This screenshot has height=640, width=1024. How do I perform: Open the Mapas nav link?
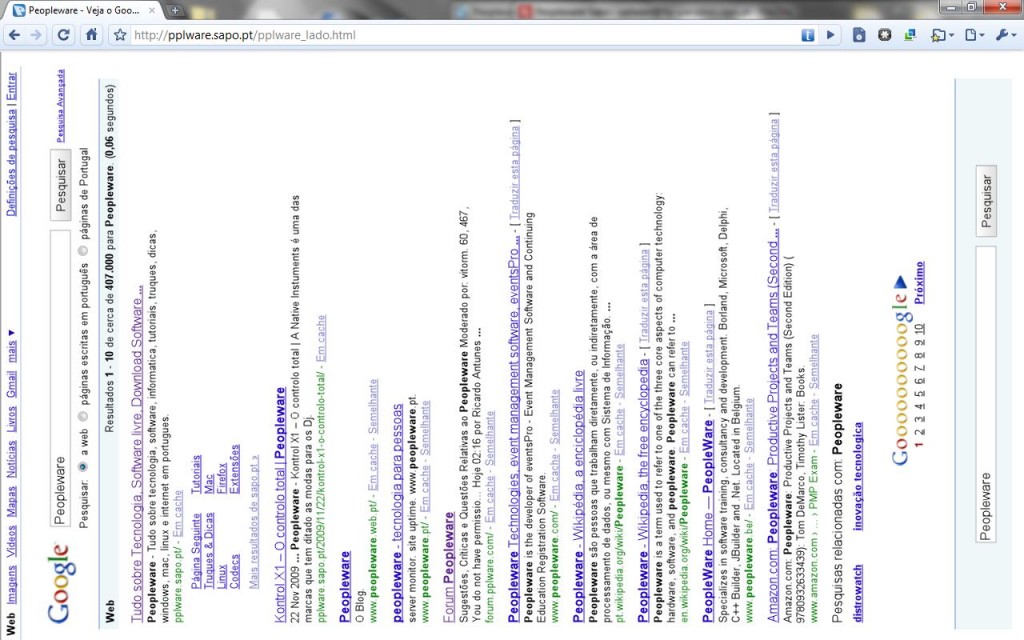pos(12,501)
